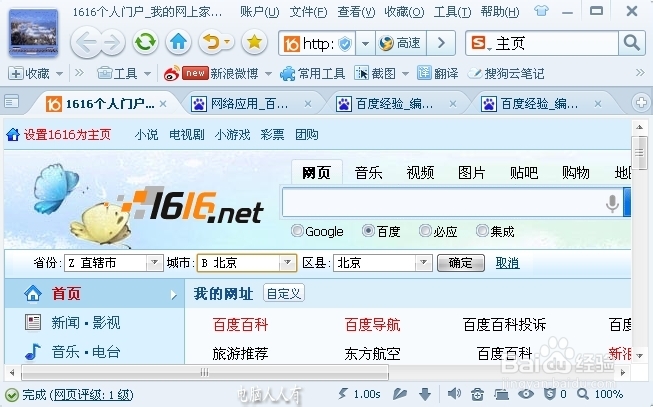The height and width of the screenshot is (407, 653).
Task: Open 搜狗云笔记 cloud notes
Action: [x=506, y=74]
